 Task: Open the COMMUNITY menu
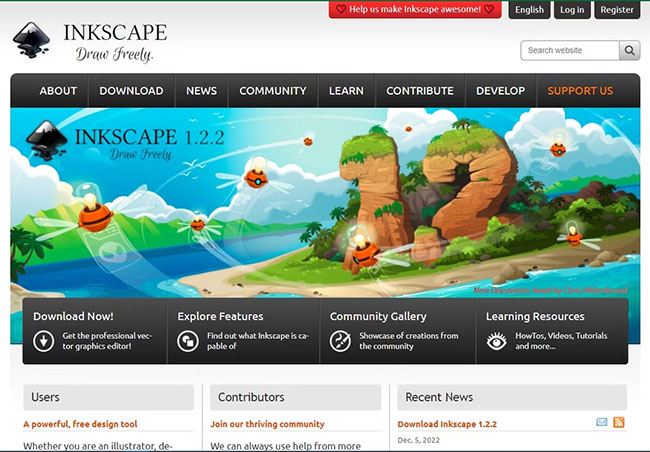click(273, 91)
